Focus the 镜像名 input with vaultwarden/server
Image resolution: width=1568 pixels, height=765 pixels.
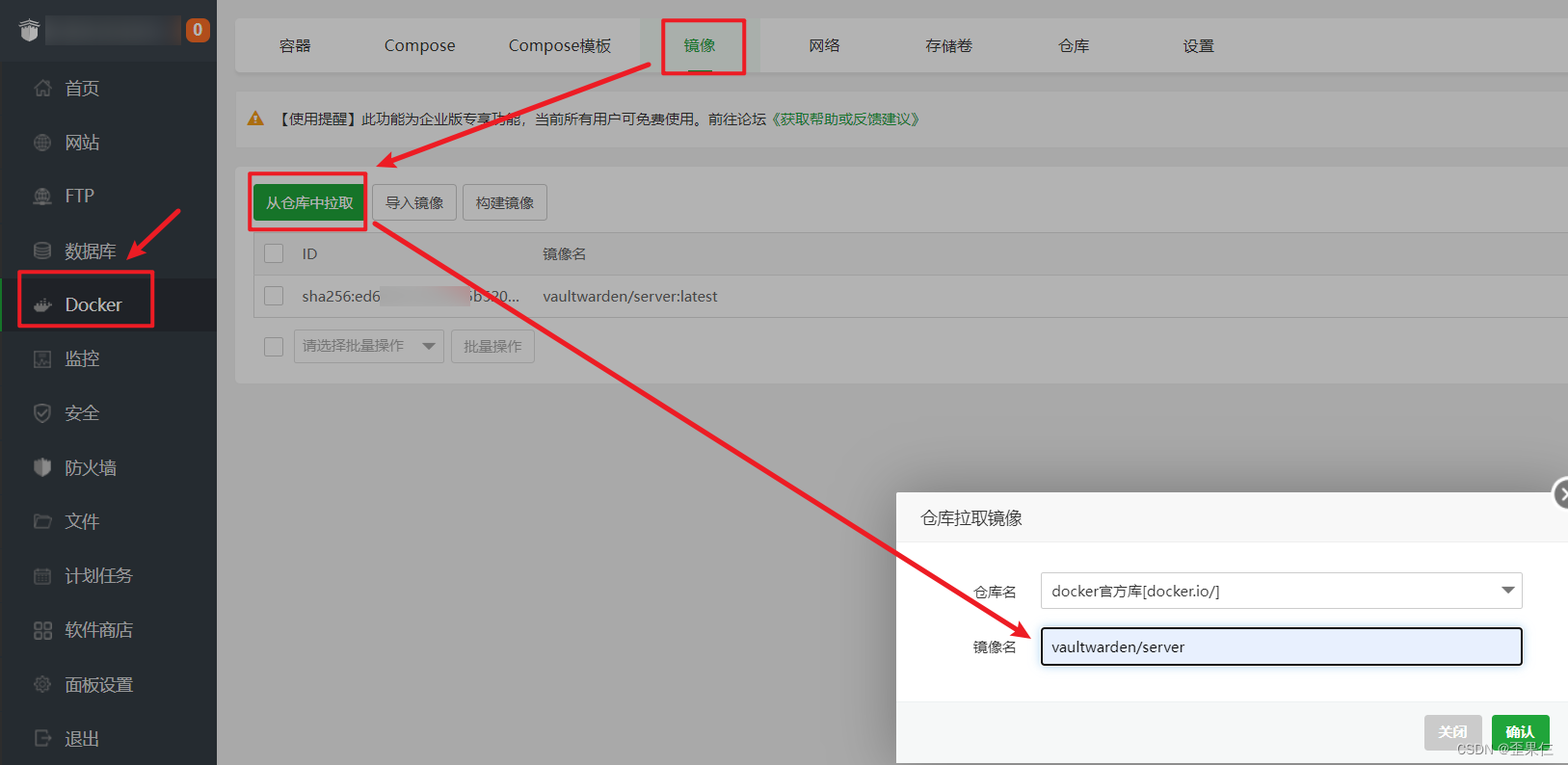click(x=1282, y=646)
